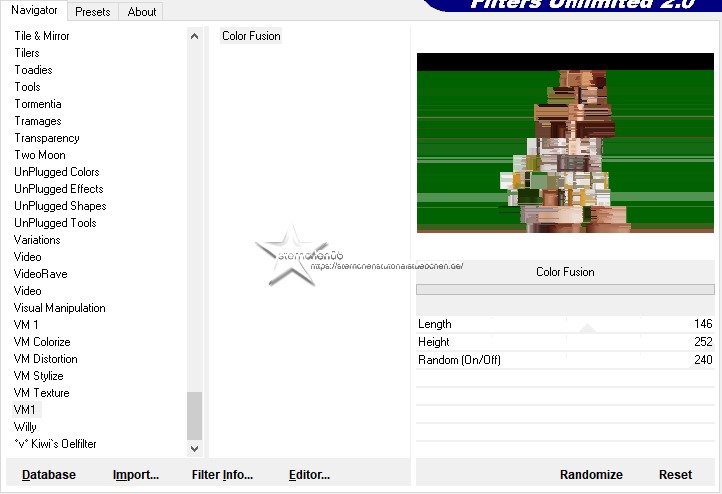Click the Import... button

136,475
